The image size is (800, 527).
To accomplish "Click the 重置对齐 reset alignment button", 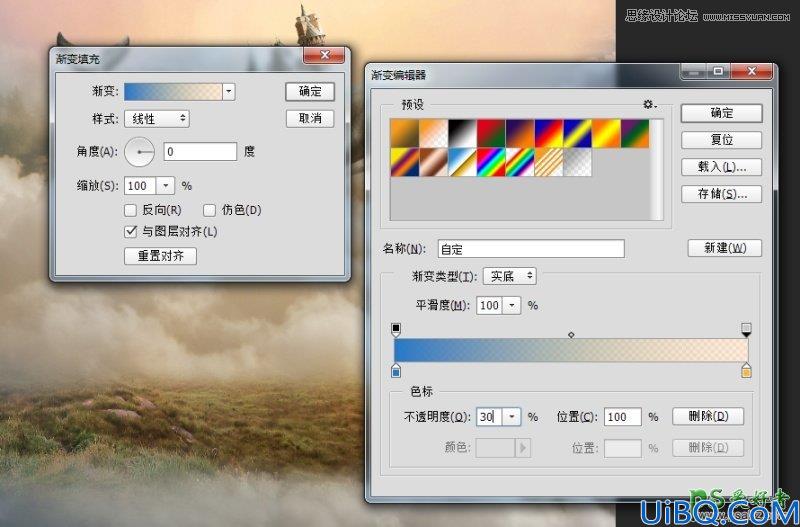I will point(160,256).
